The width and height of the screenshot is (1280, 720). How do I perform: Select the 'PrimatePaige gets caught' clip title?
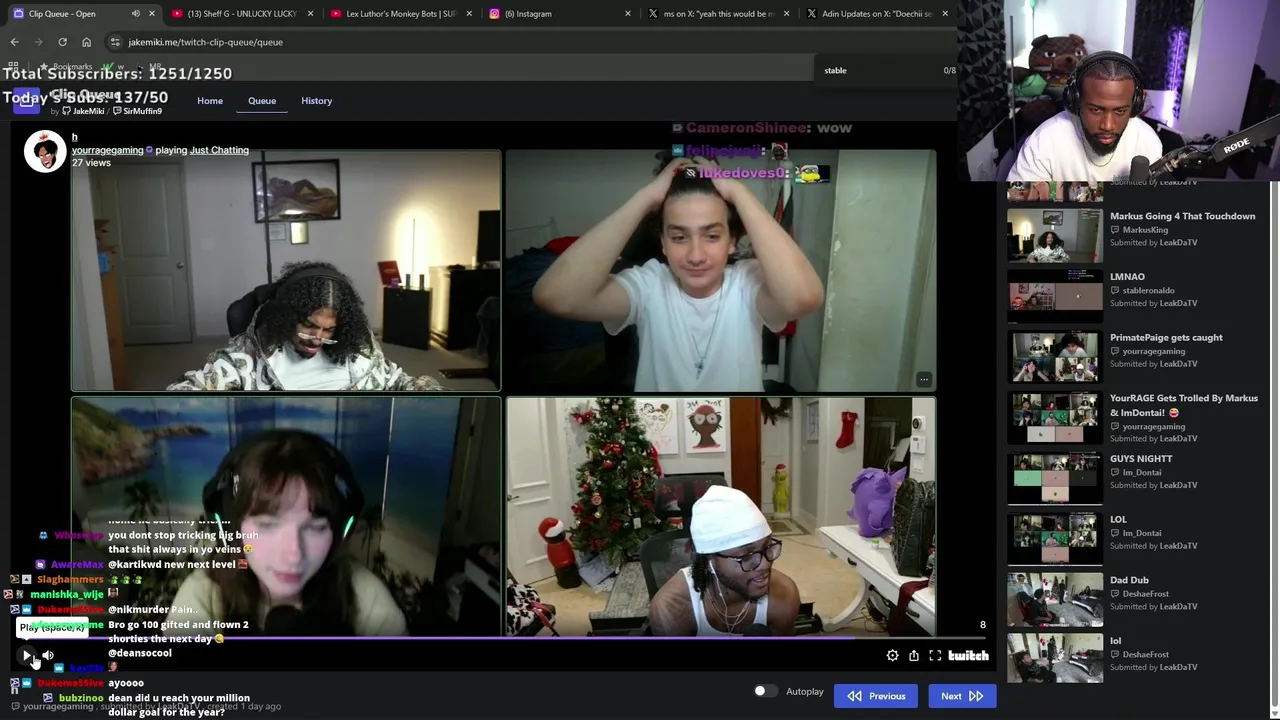pyautogui.click(x=1166, y=337)
